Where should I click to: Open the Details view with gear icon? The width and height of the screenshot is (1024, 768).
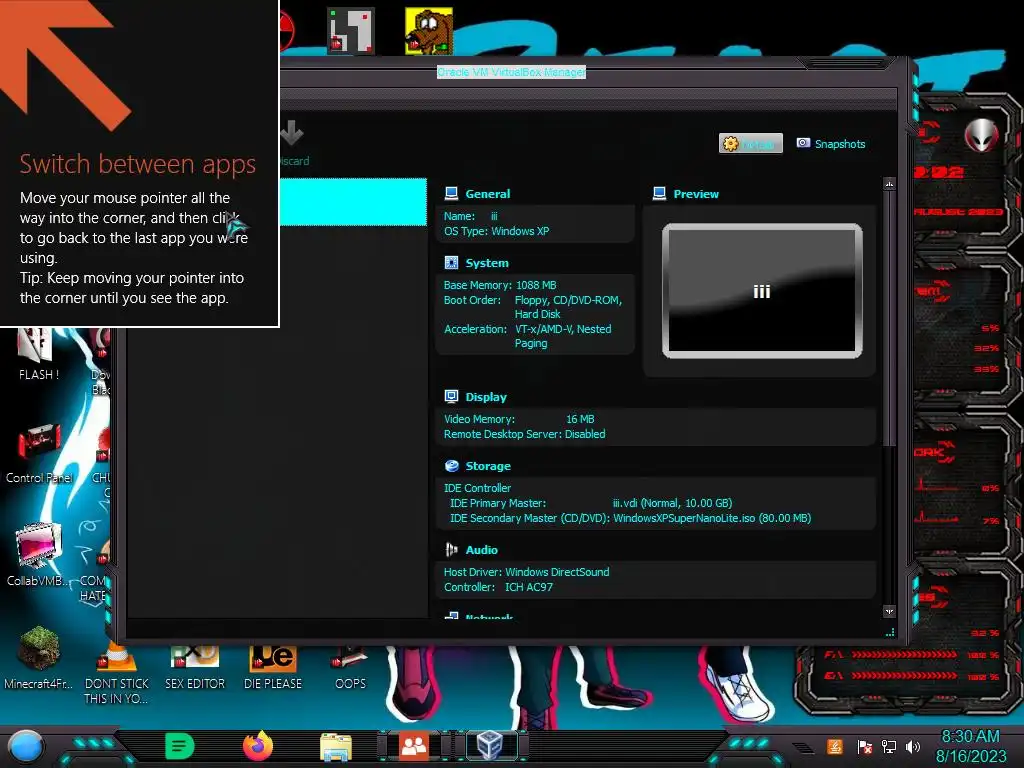(x=750, y=144)
